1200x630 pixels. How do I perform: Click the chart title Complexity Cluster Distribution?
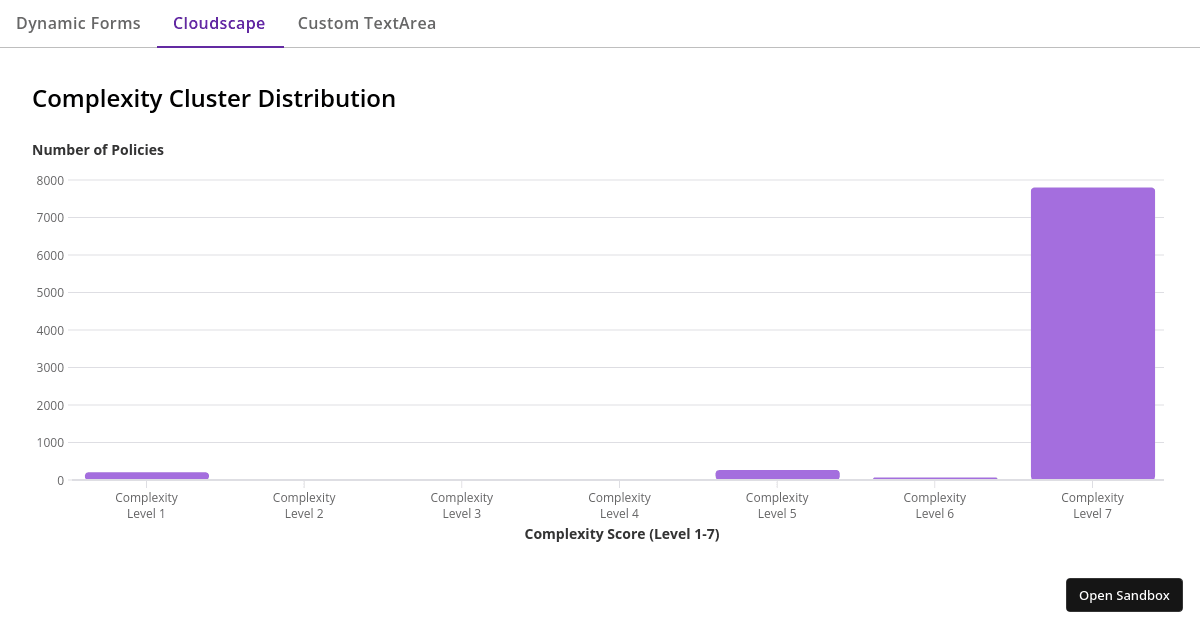coord(214,98)
